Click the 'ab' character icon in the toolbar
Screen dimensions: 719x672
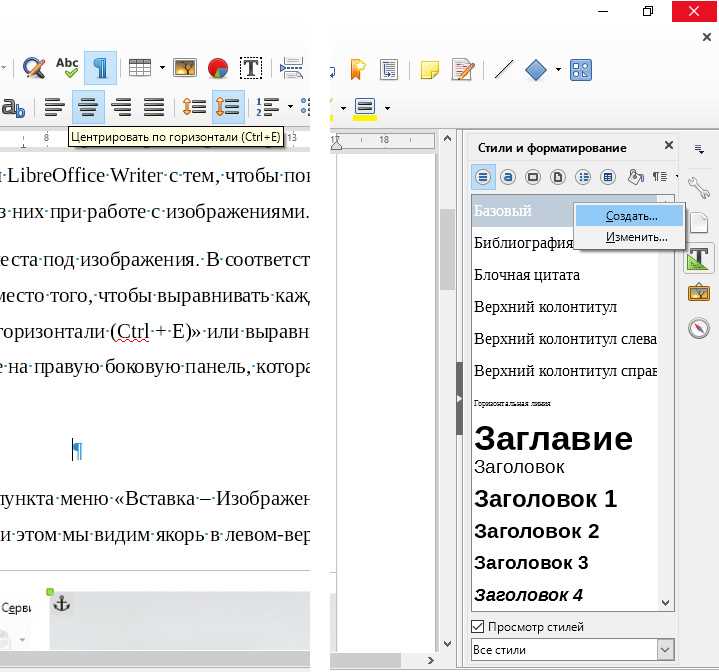click(x=13, y=108)
